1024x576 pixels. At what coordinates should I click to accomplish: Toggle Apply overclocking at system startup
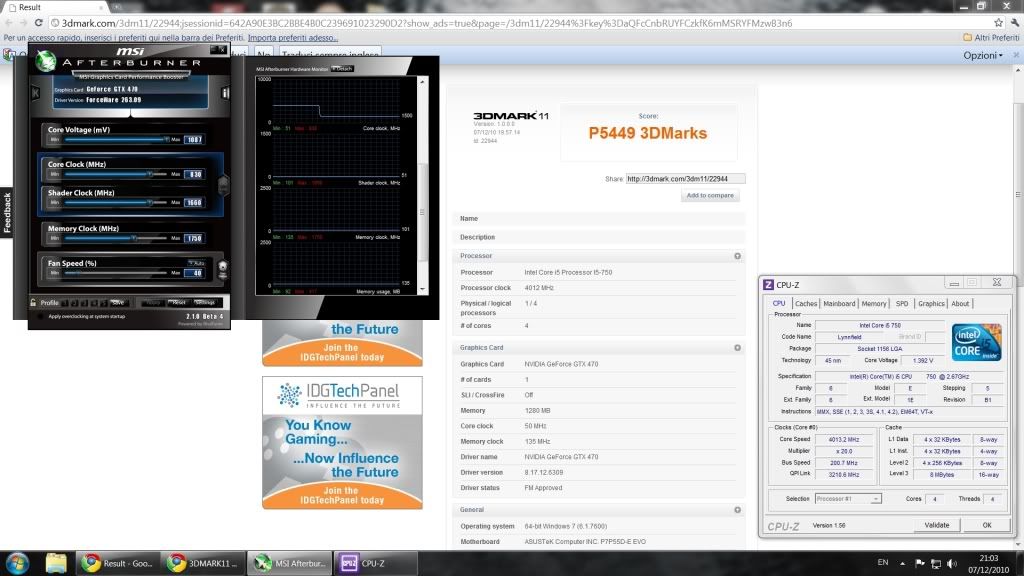39,315
